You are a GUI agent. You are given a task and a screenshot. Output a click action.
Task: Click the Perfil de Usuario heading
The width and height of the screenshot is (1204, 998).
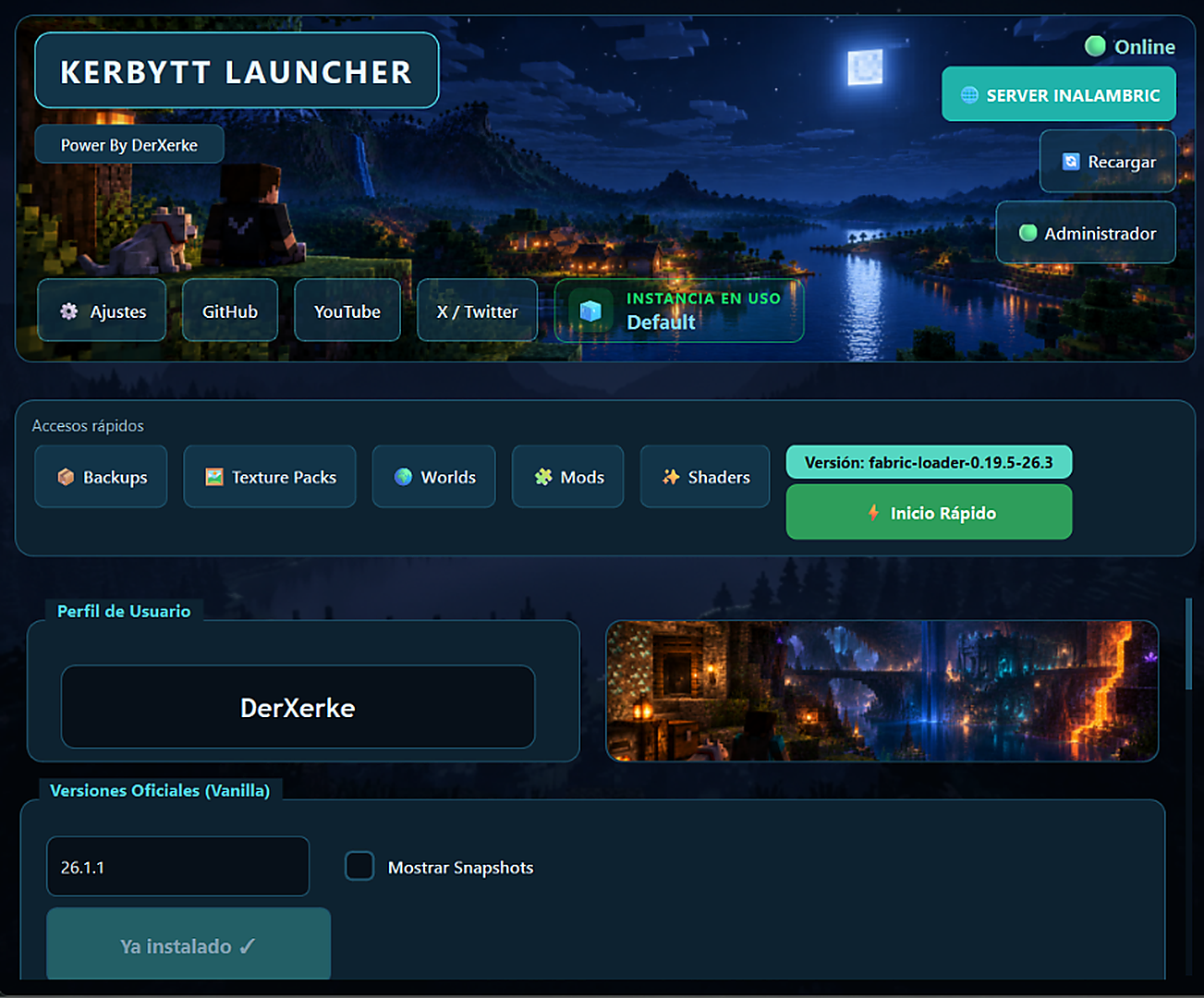pos(124,611)
